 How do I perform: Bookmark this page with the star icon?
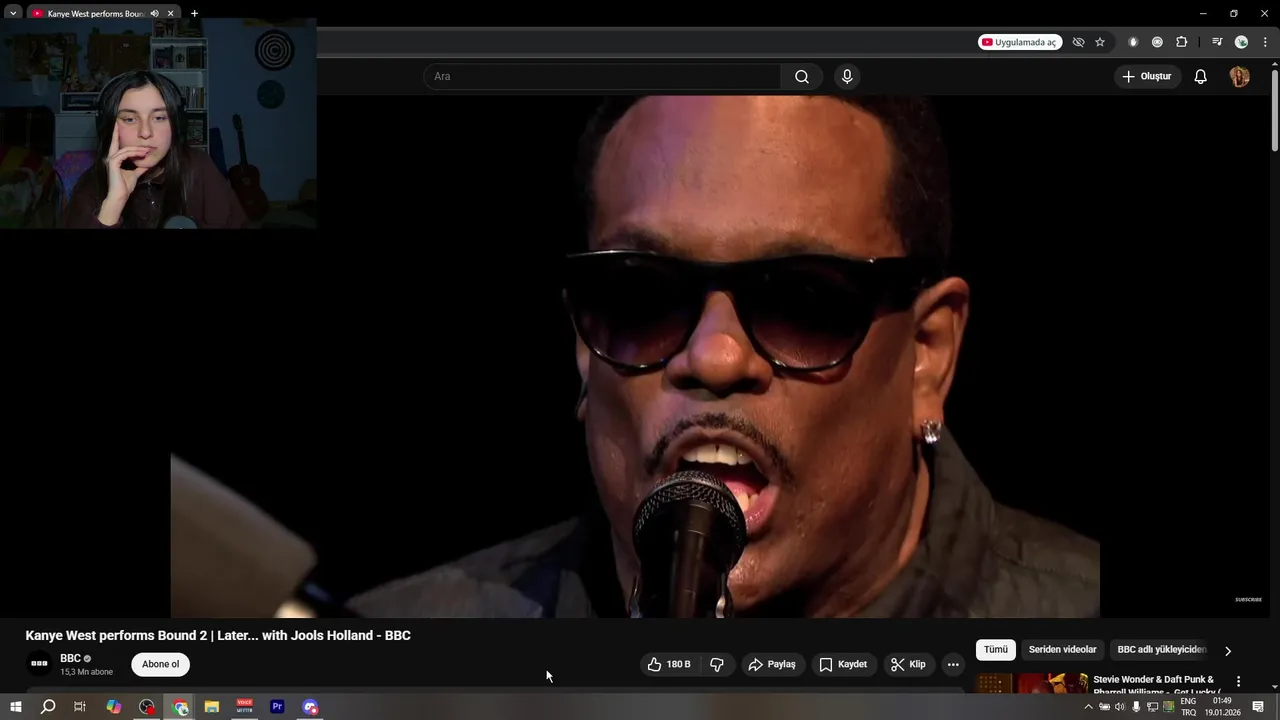pyautogui.click(x=1100, y=42)
